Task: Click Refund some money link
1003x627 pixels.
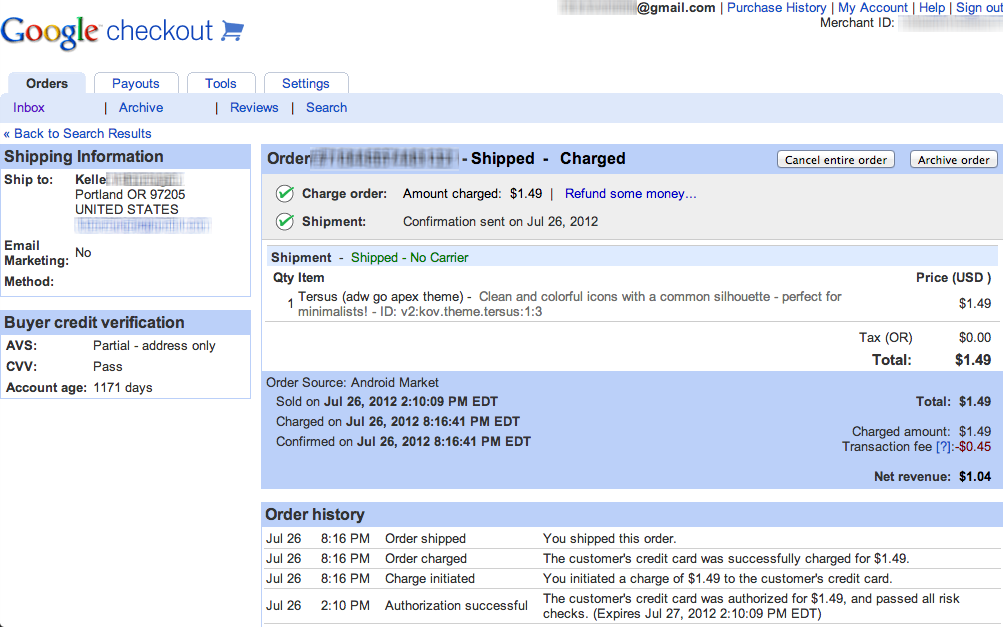Action: coord(630,194)
